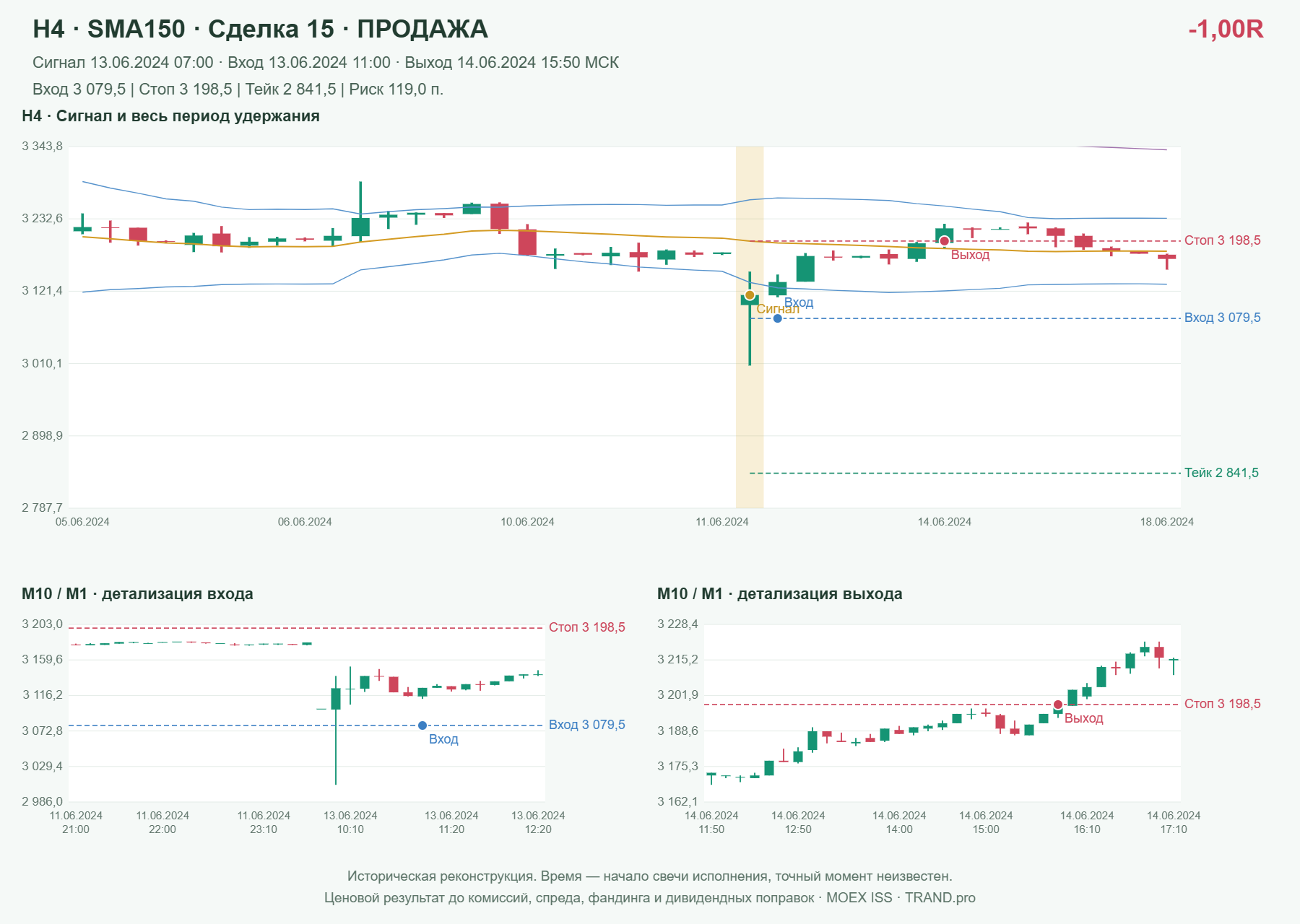Click the signal, entry and exit timestamps line
The image size is (1300, 924).
326,63
